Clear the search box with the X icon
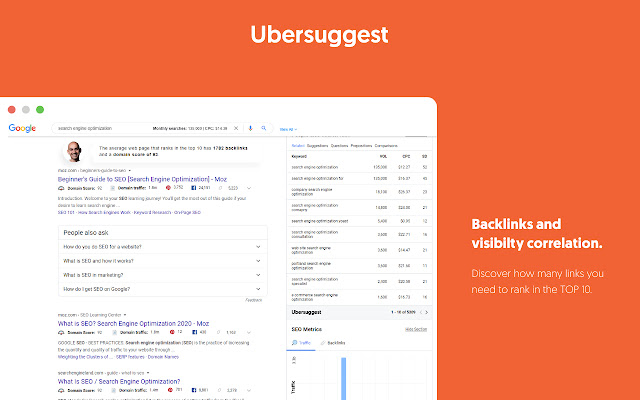 tap(236, 128)
